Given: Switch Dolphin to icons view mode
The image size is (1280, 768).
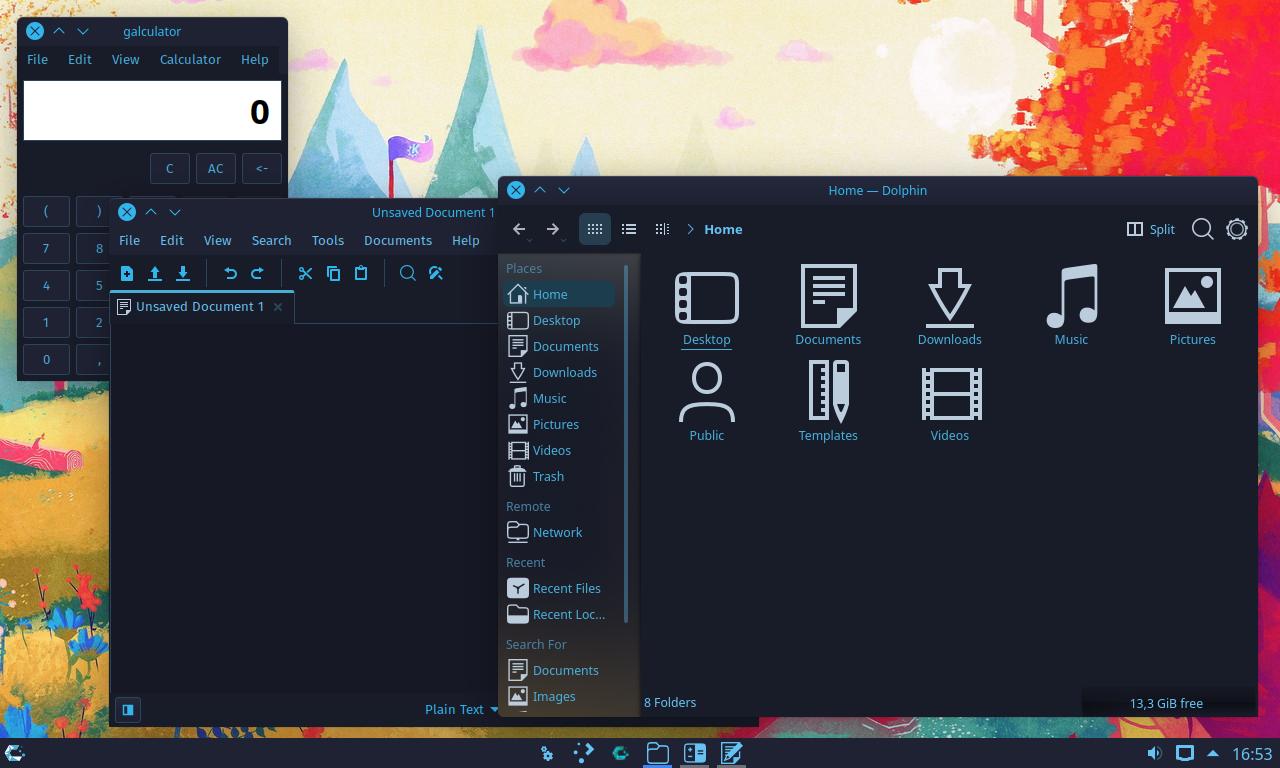Looking at the screenshot, I should pos(595,229).
